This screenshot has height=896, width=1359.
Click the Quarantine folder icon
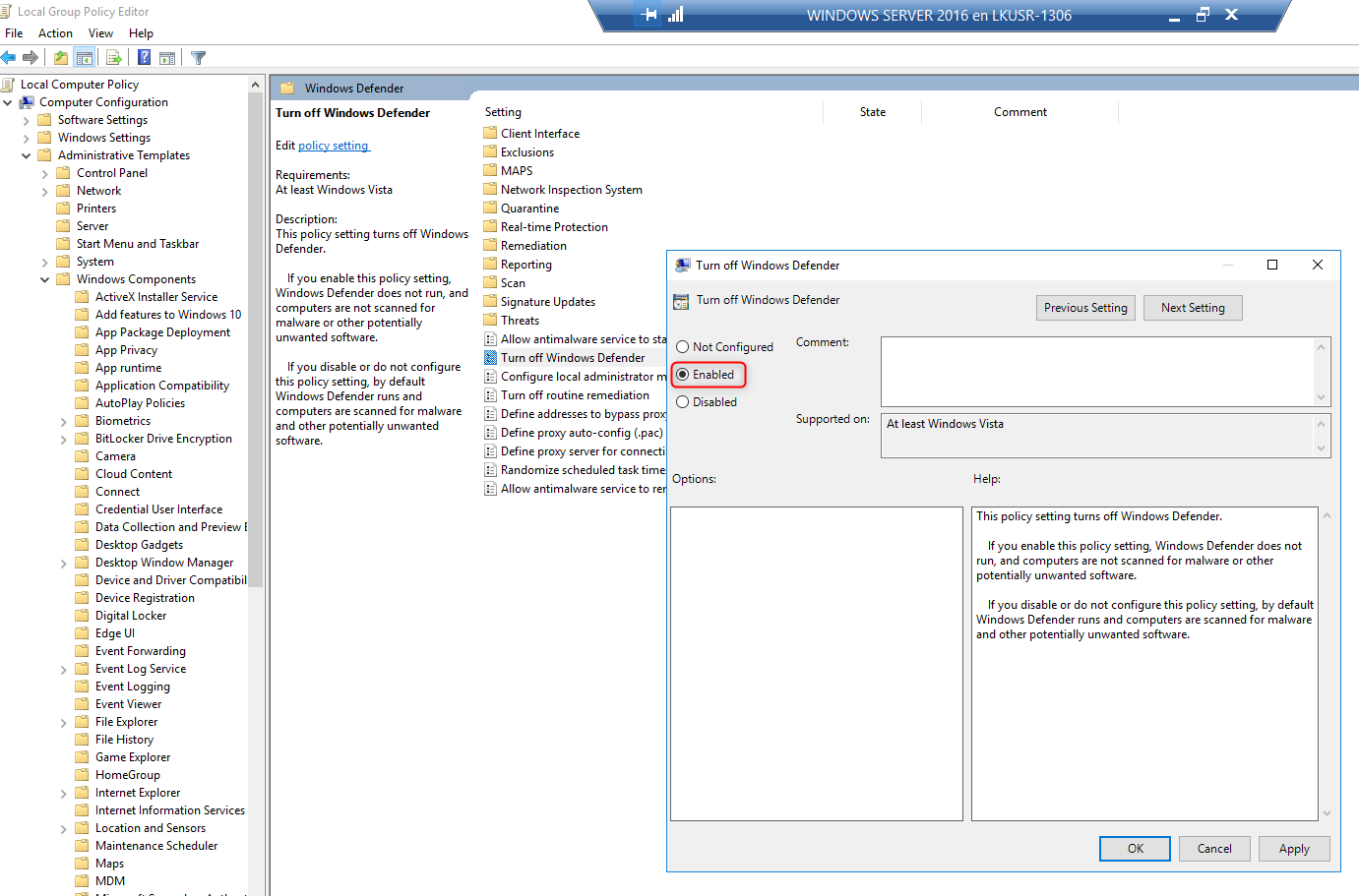490,209
